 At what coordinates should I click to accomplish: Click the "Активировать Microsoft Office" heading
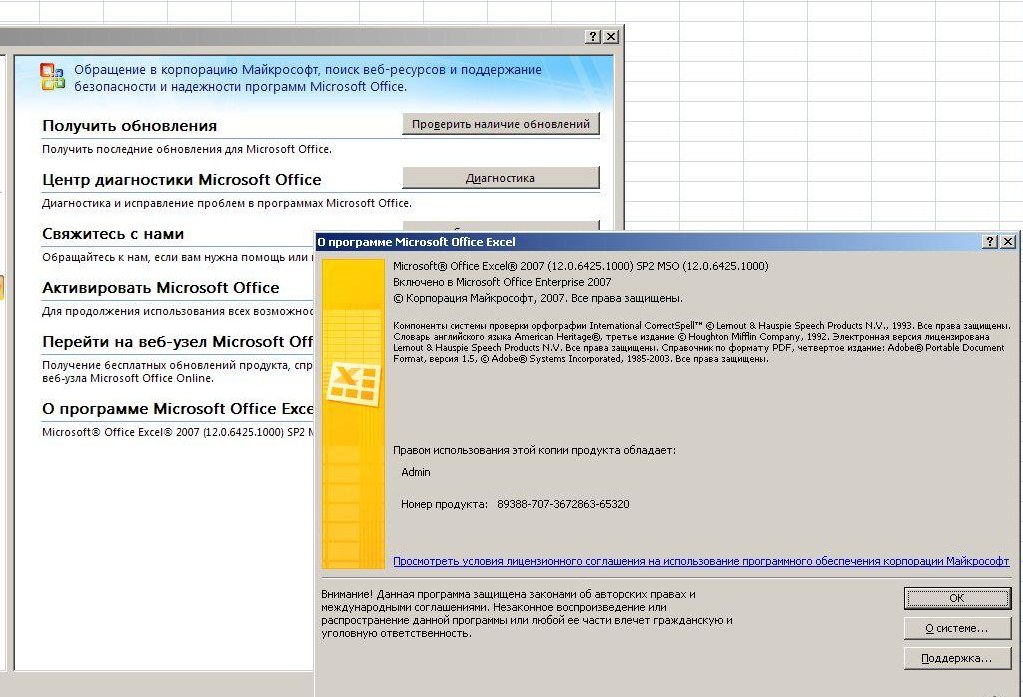click(x=160, y=288)
